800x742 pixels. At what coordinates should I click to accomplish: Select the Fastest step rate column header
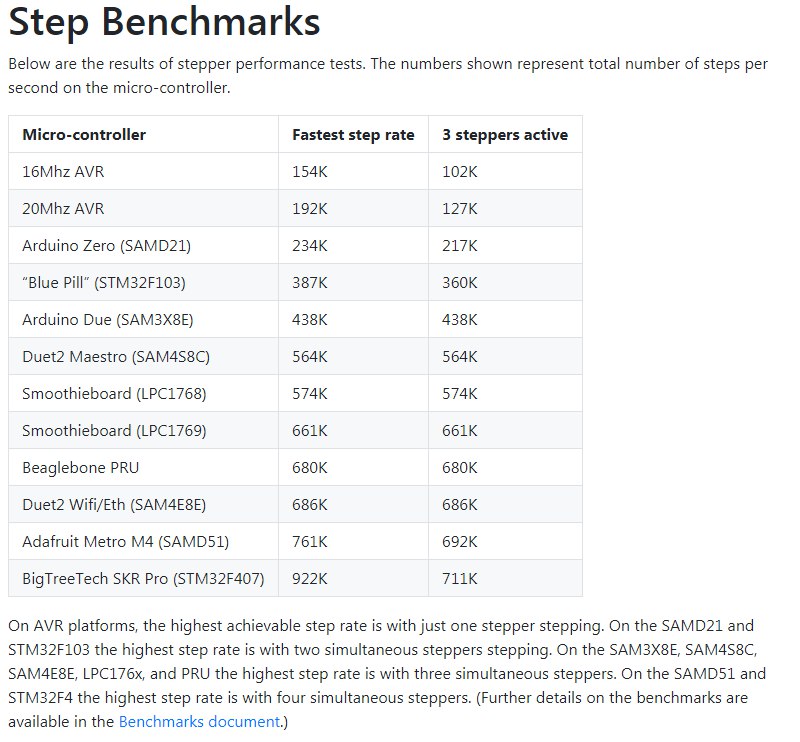[x=353, y=135]
